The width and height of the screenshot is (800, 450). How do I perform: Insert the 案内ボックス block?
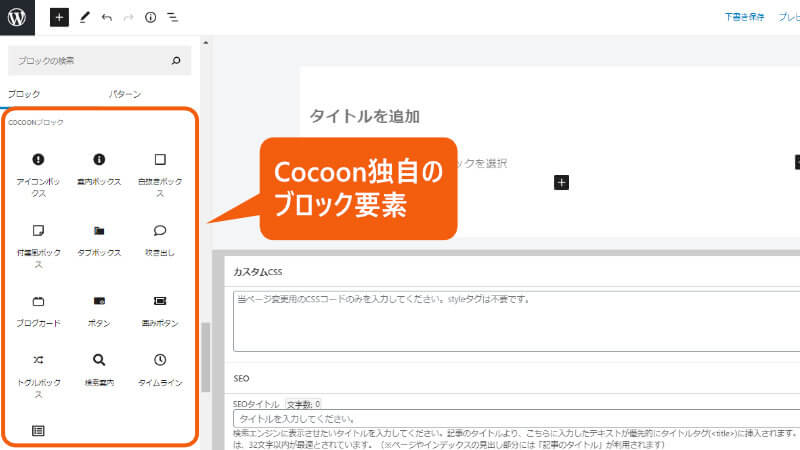[x=99, y=170]
